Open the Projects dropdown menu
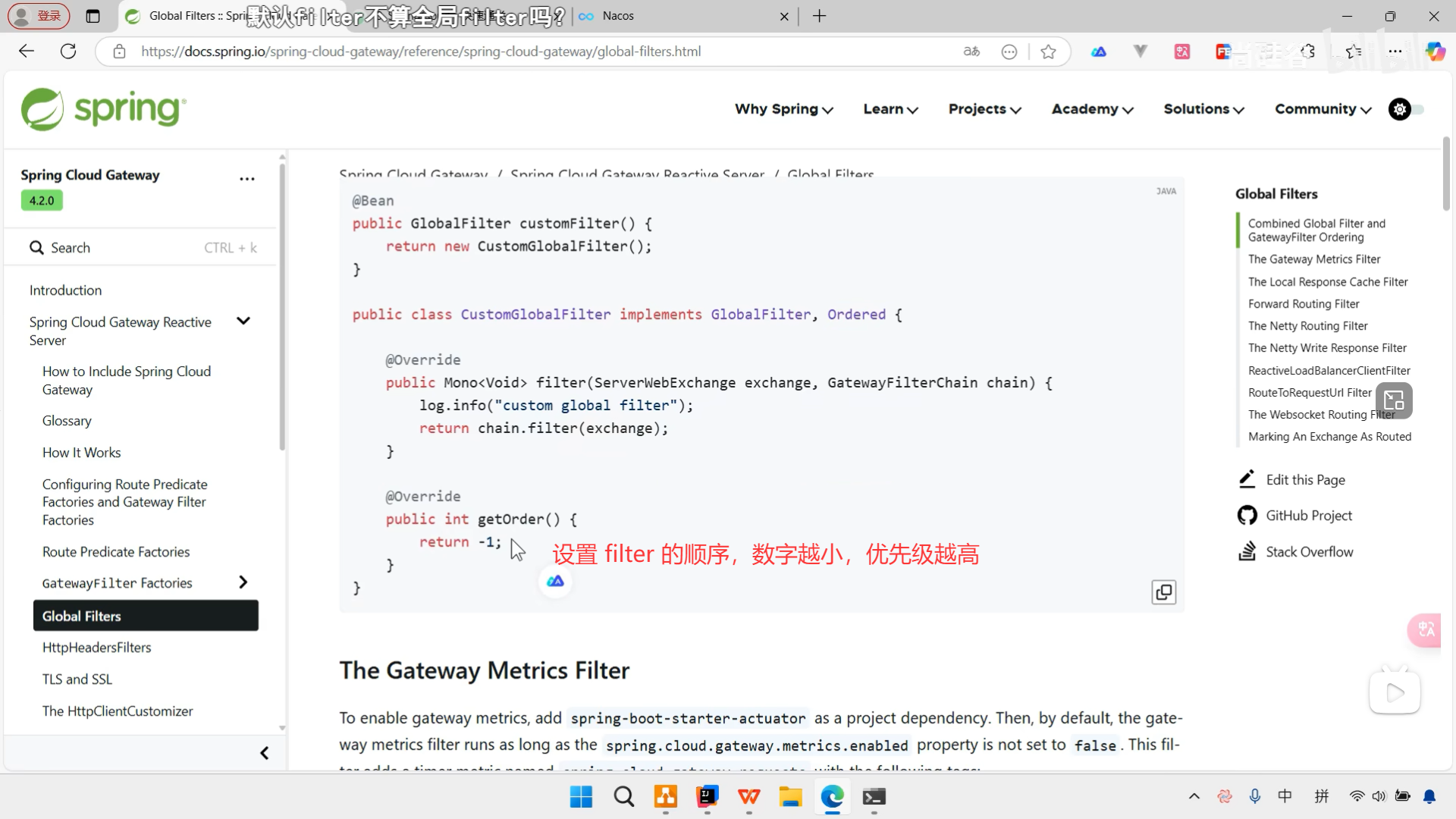Viewport: 1456px width, 819px height. (984, 109)
